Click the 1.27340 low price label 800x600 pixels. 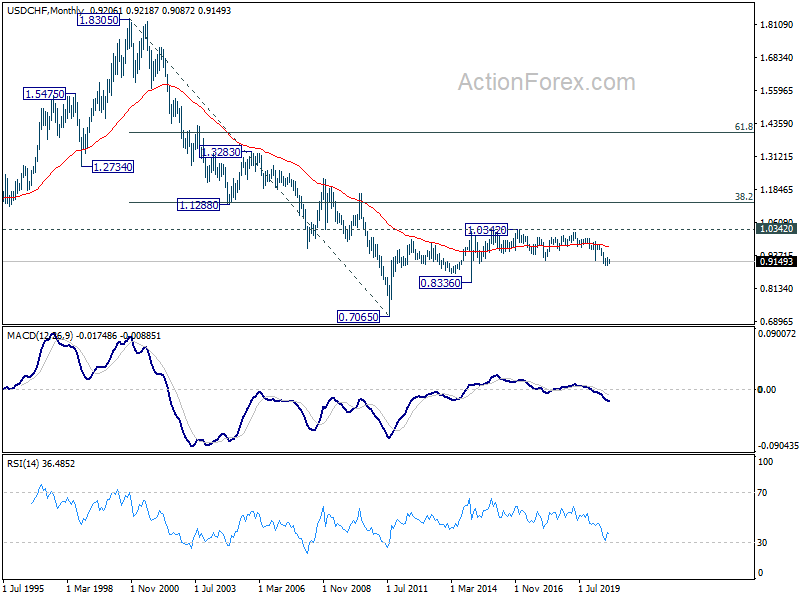(x=113, y=166)
